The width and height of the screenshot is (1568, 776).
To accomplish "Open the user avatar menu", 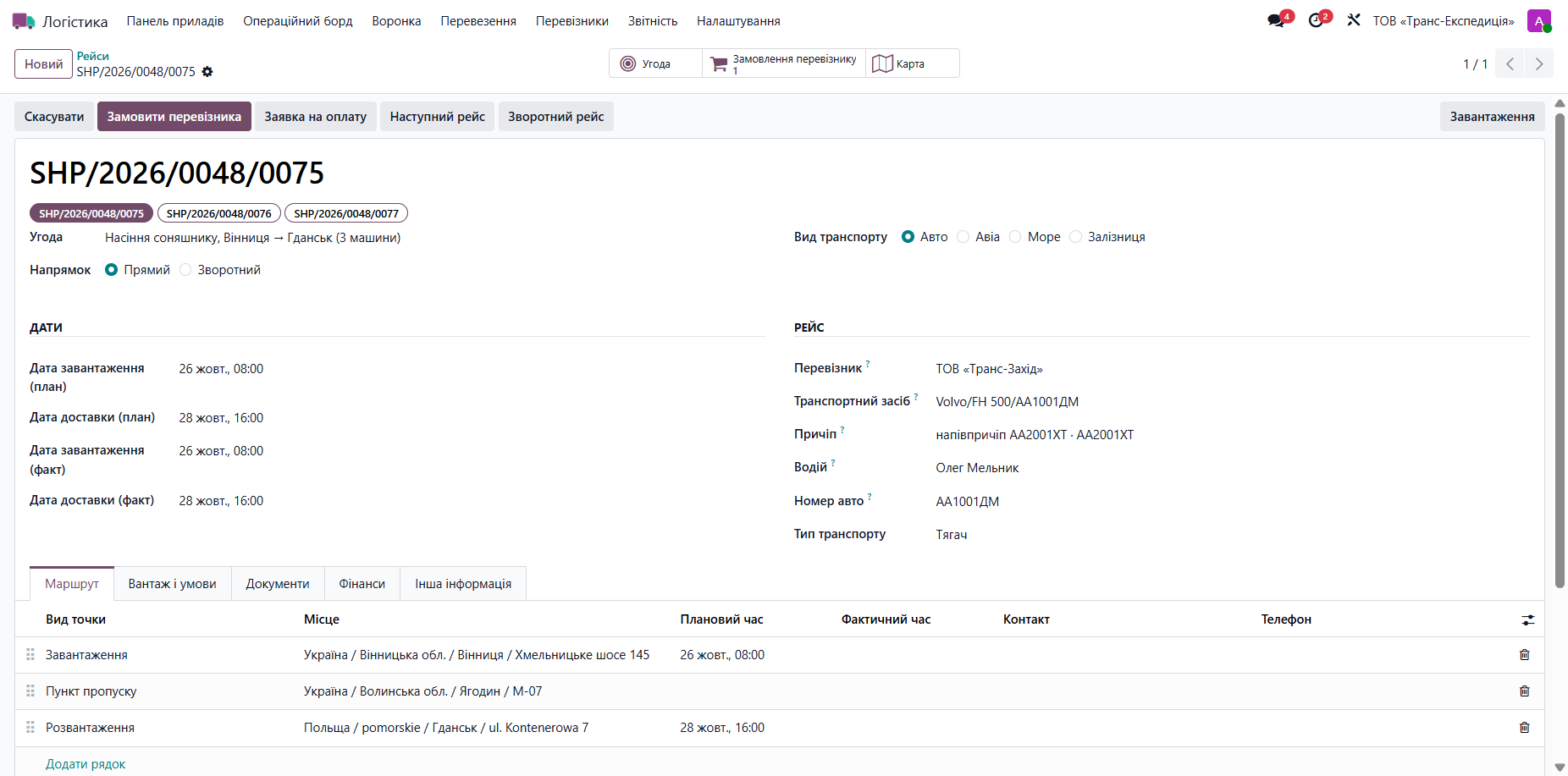I will 1538,21.
